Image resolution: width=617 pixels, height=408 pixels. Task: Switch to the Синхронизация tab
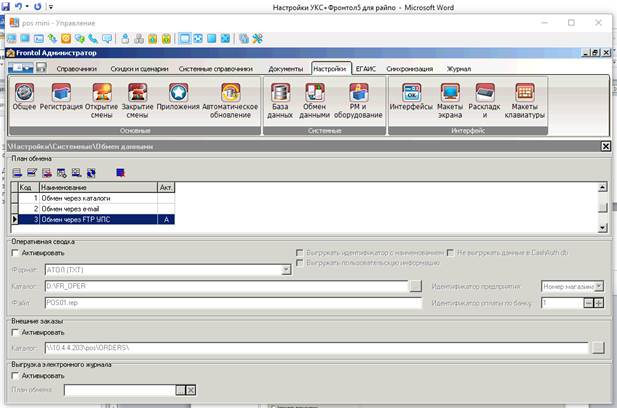pos(410,69)
